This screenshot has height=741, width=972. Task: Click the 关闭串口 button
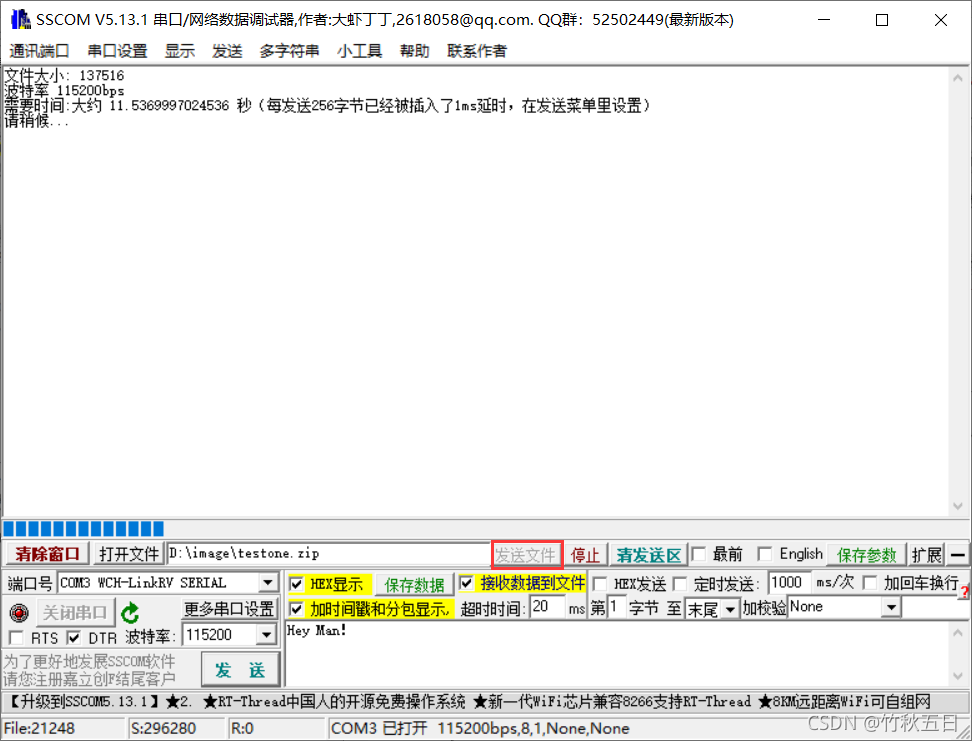pyautogui.click(x=75, y=613)
